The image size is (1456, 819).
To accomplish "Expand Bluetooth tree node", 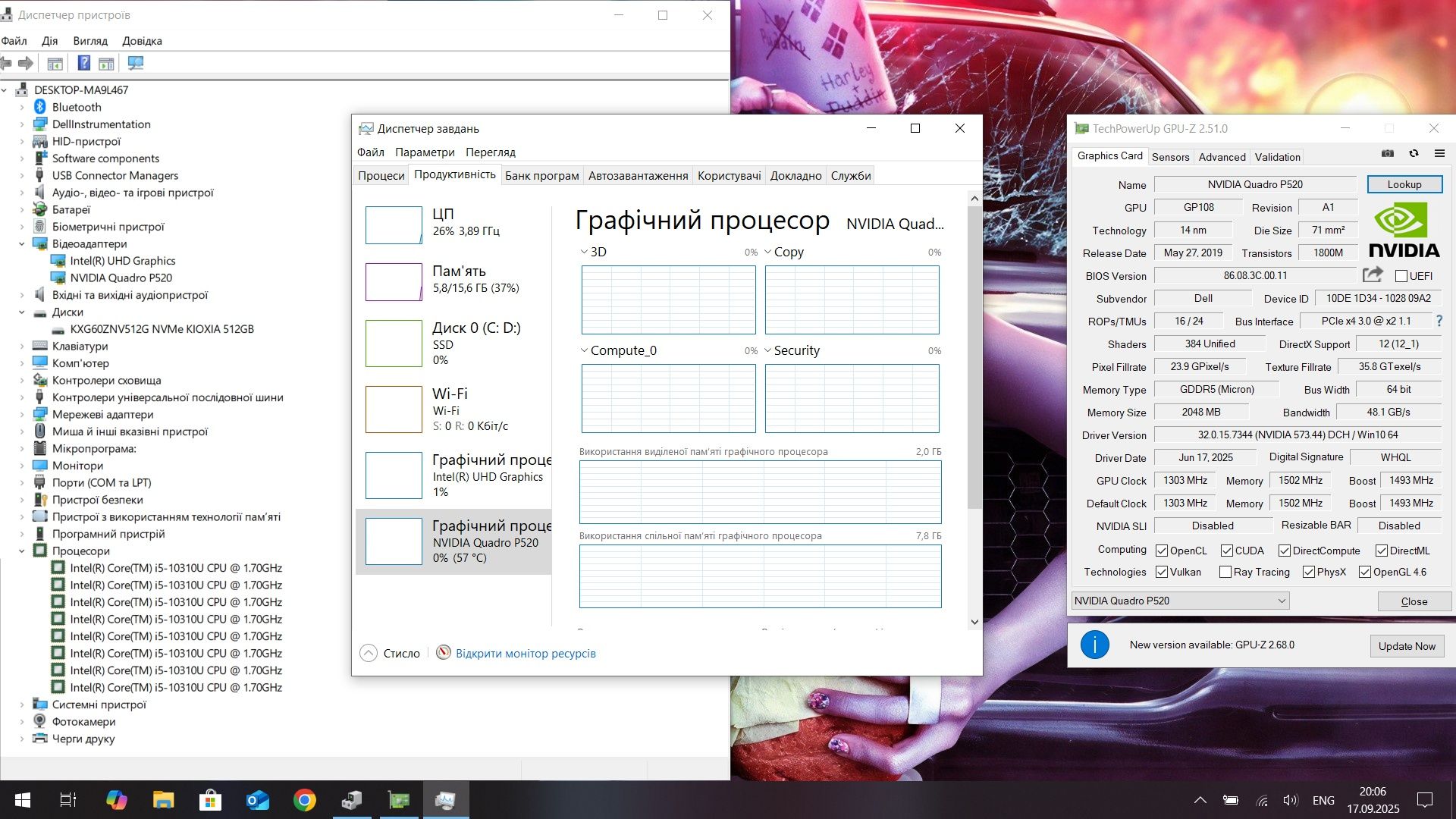I will click(x=21, y=108).
